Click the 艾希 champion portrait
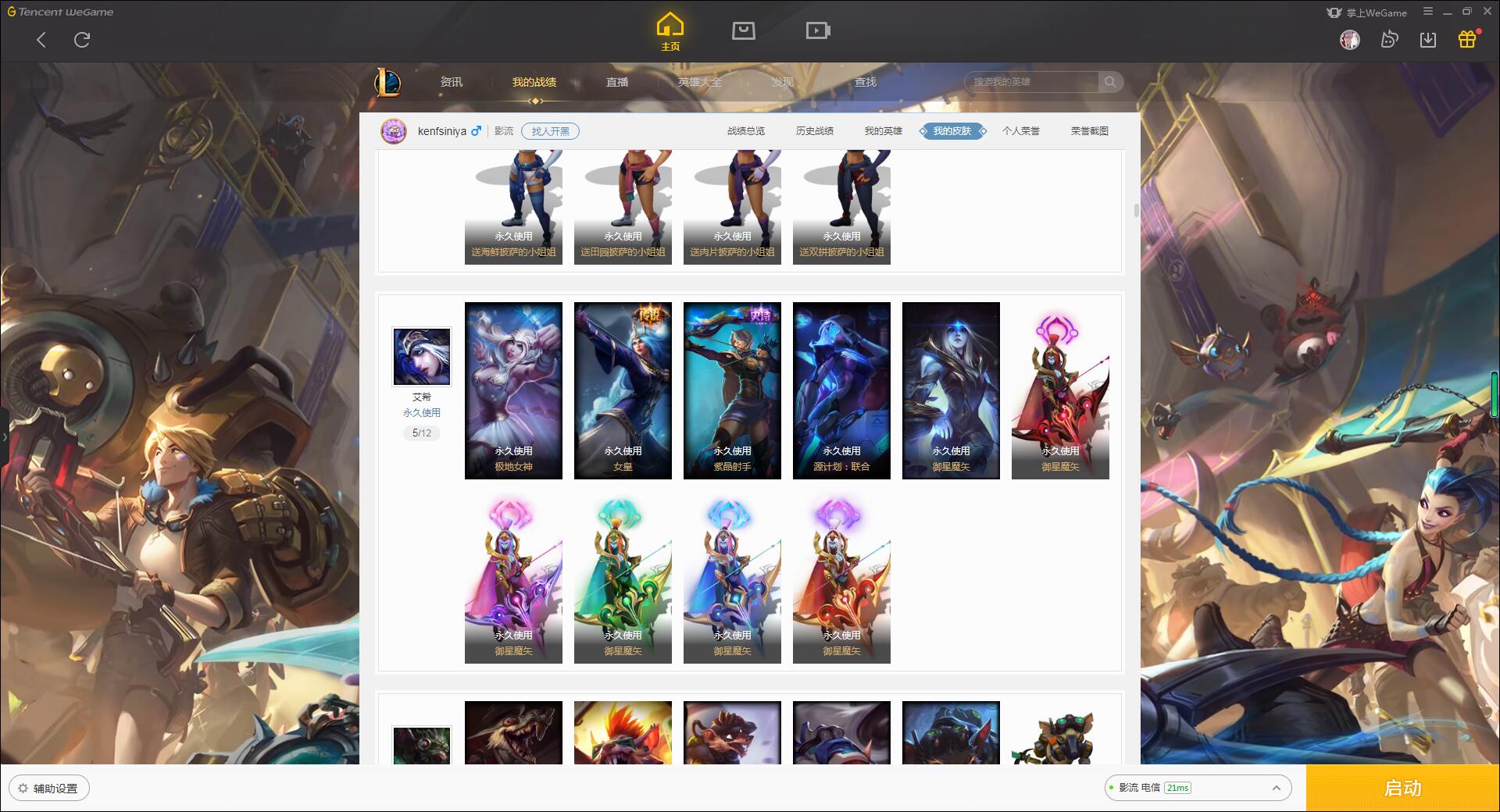This screenshot has width=1500, height=812. tap(422, 357)
